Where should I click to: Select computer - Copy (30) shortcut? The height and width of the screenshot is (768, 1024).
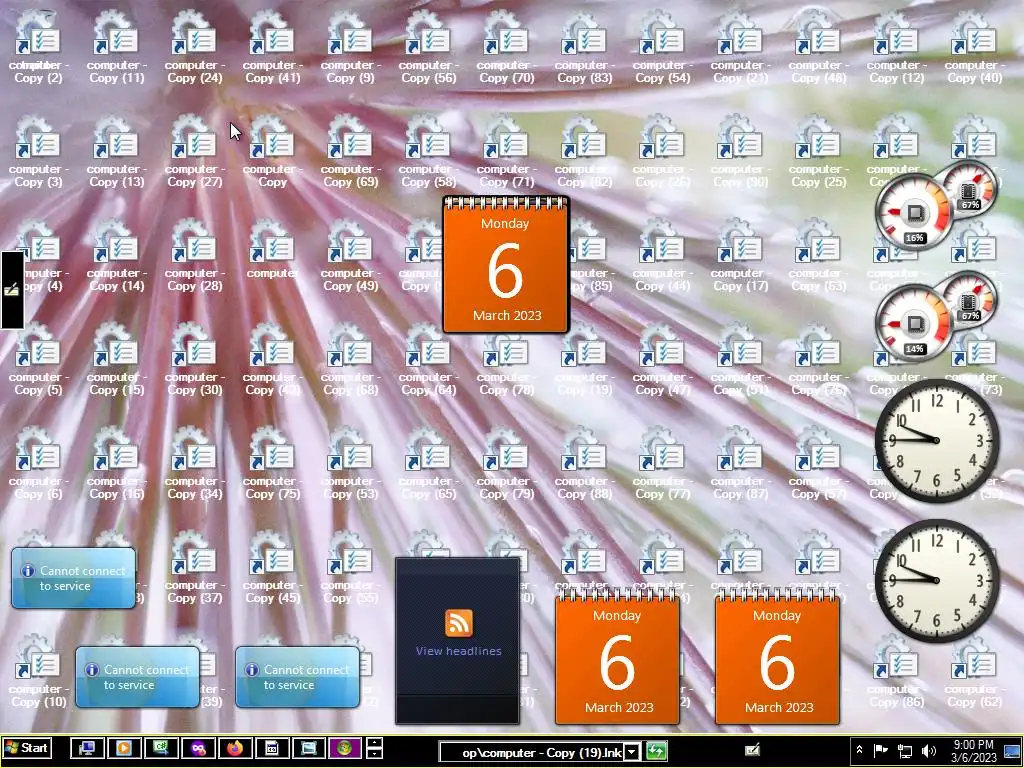coord(195,360)
